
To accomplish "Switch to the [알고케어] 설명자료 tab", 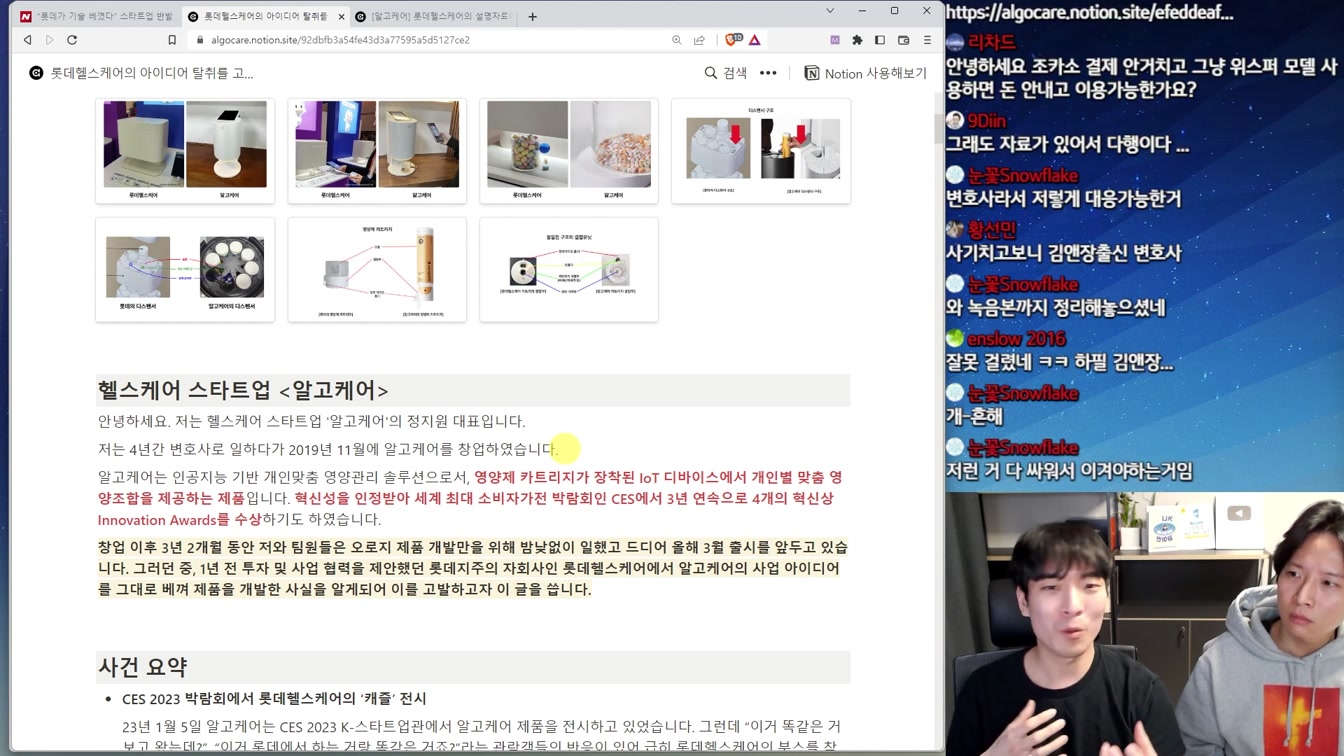I will pos(433,16).
